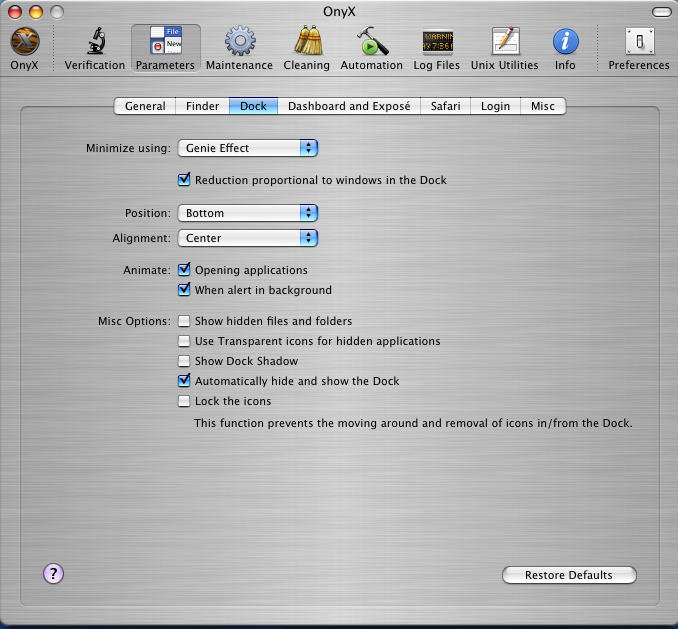The height and width of the screenshot is (629, 678).
Task: Open the Log Files icon
Action: coord(438,42)
